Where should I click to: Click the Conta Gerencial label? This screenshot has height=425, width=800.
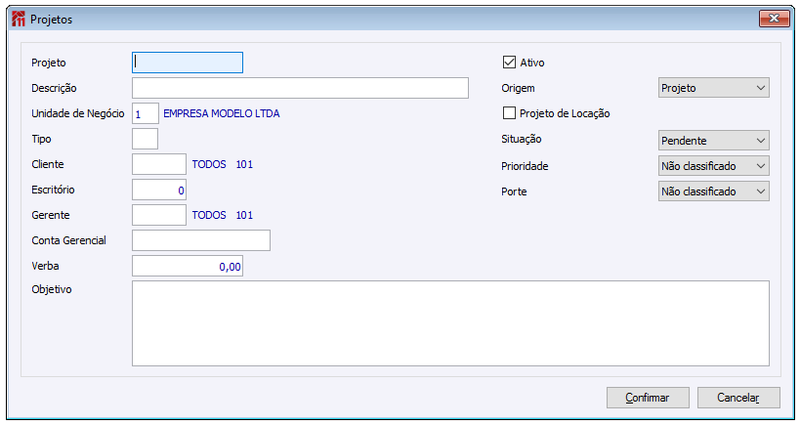pos(69,240)
